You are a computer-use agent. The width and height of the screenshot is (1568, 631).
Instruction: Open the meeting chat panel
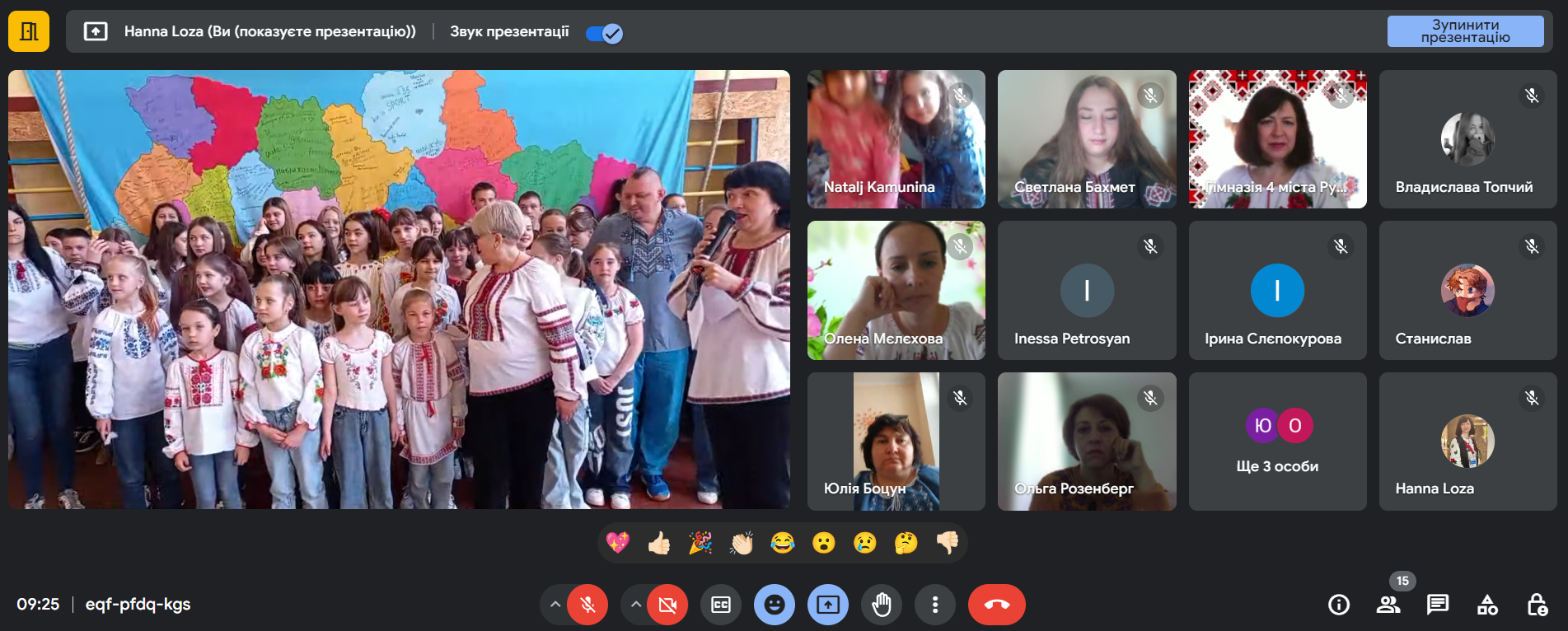tap(1438, 605)
